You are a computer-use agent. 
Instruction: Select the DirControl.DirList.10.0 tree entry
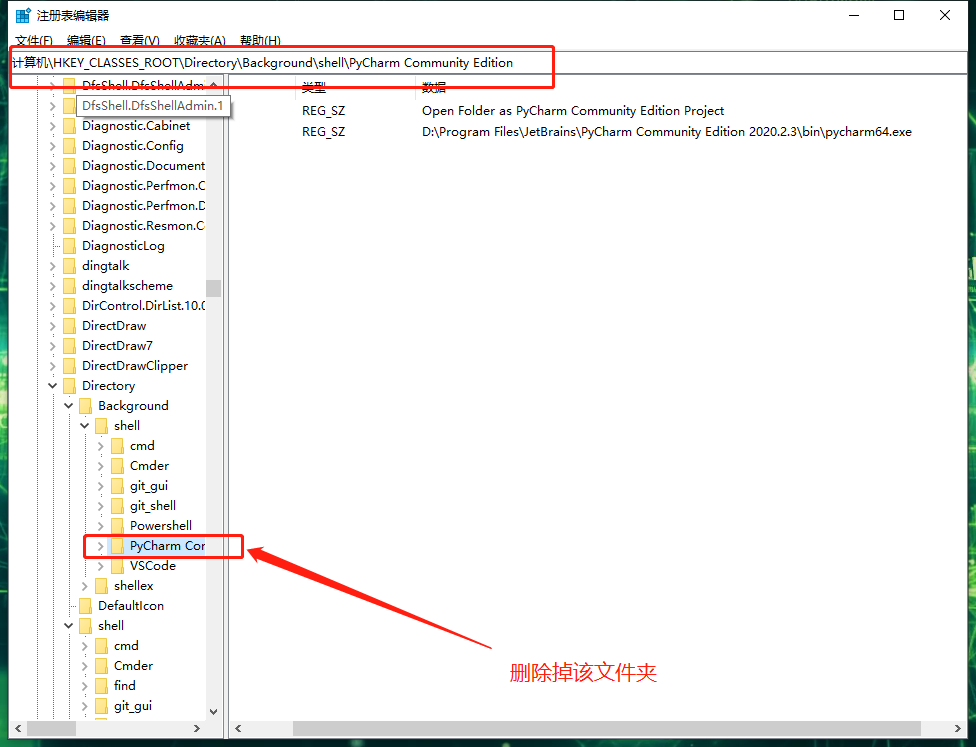144,306
